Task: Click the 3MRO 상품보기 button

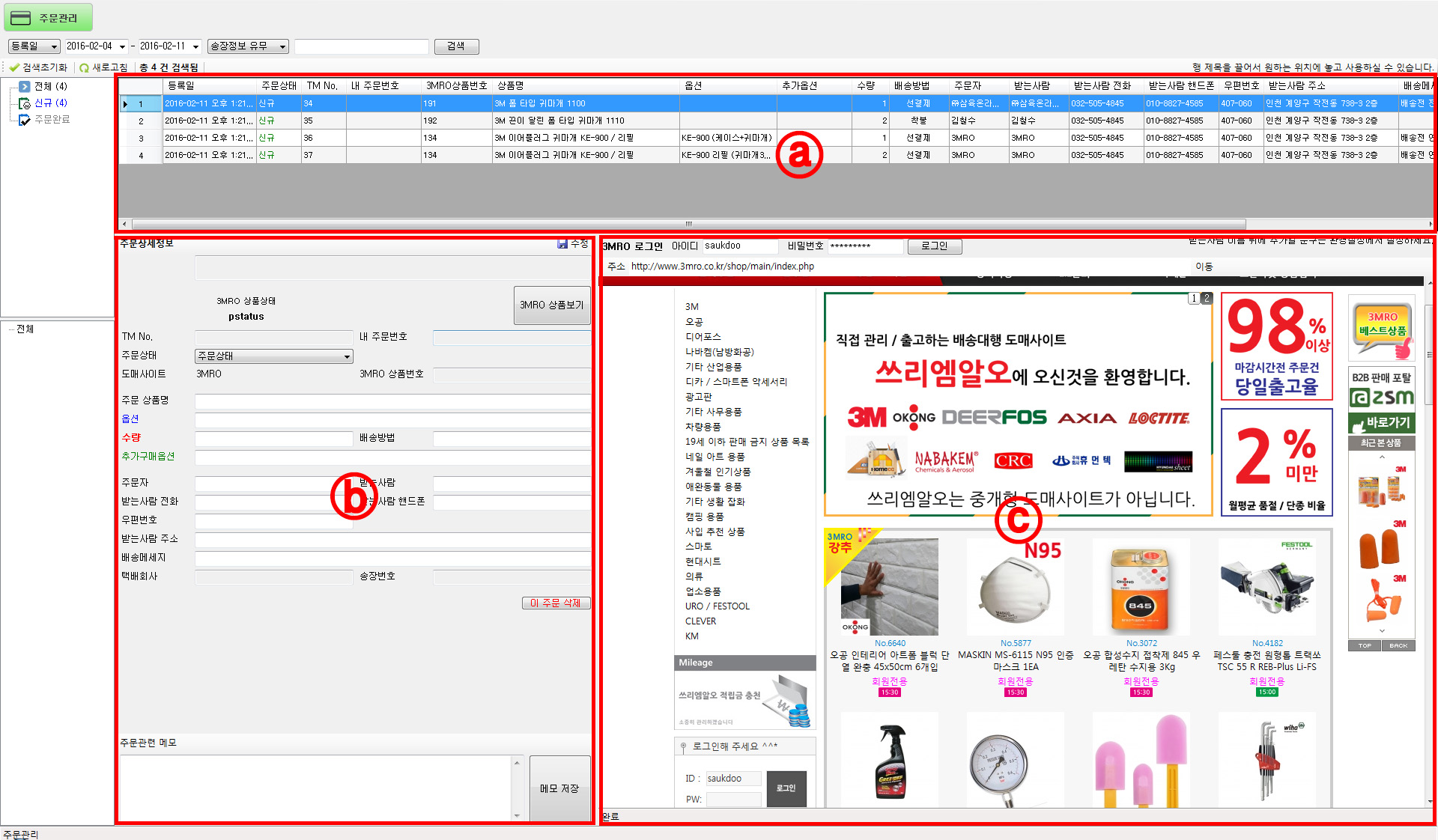Action: click(x=552, y=305)
